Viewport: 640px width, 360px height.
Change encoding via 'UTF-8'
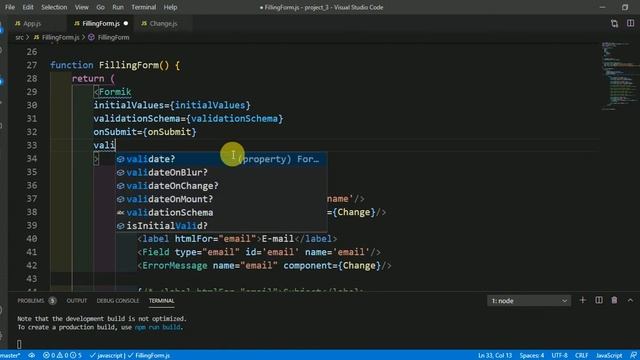coord(559,356)
